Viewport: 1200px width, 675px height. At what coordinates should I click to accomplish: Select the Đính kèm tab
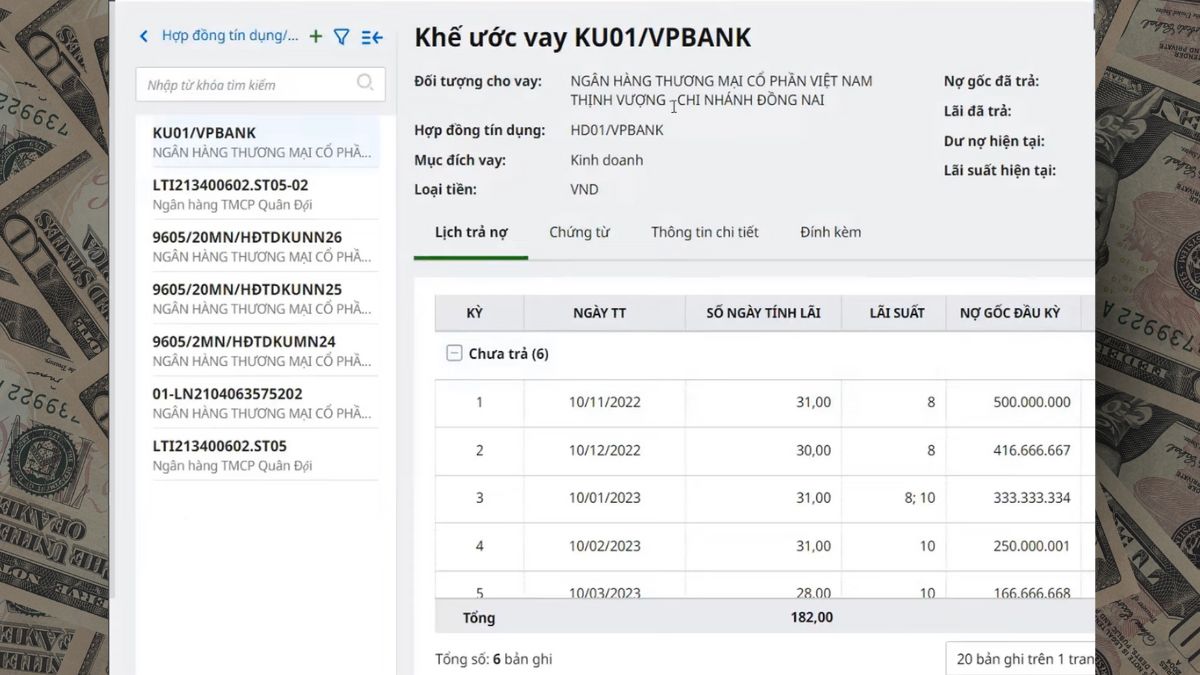point(830,232)
